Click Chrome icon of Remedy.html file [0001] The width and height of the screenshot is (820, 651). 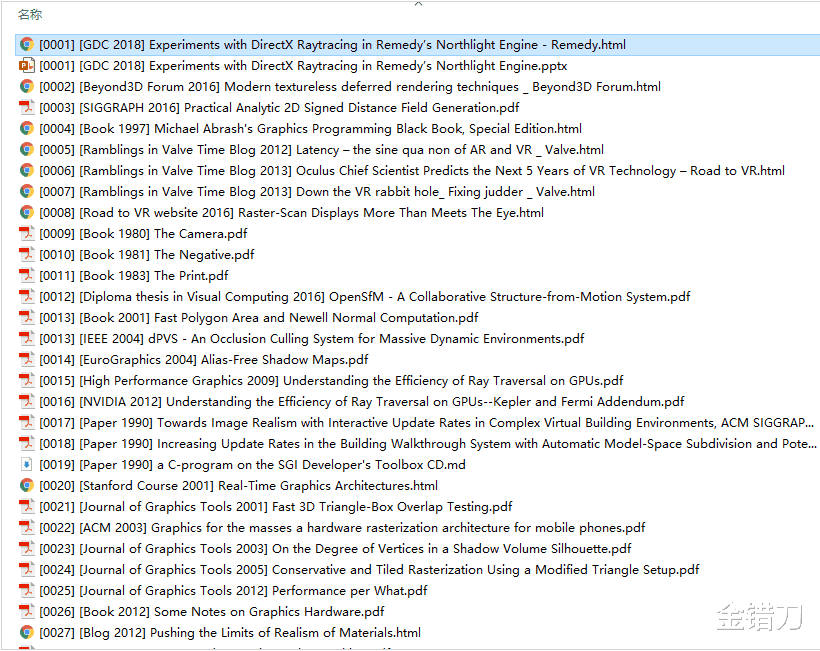point(27,44)
